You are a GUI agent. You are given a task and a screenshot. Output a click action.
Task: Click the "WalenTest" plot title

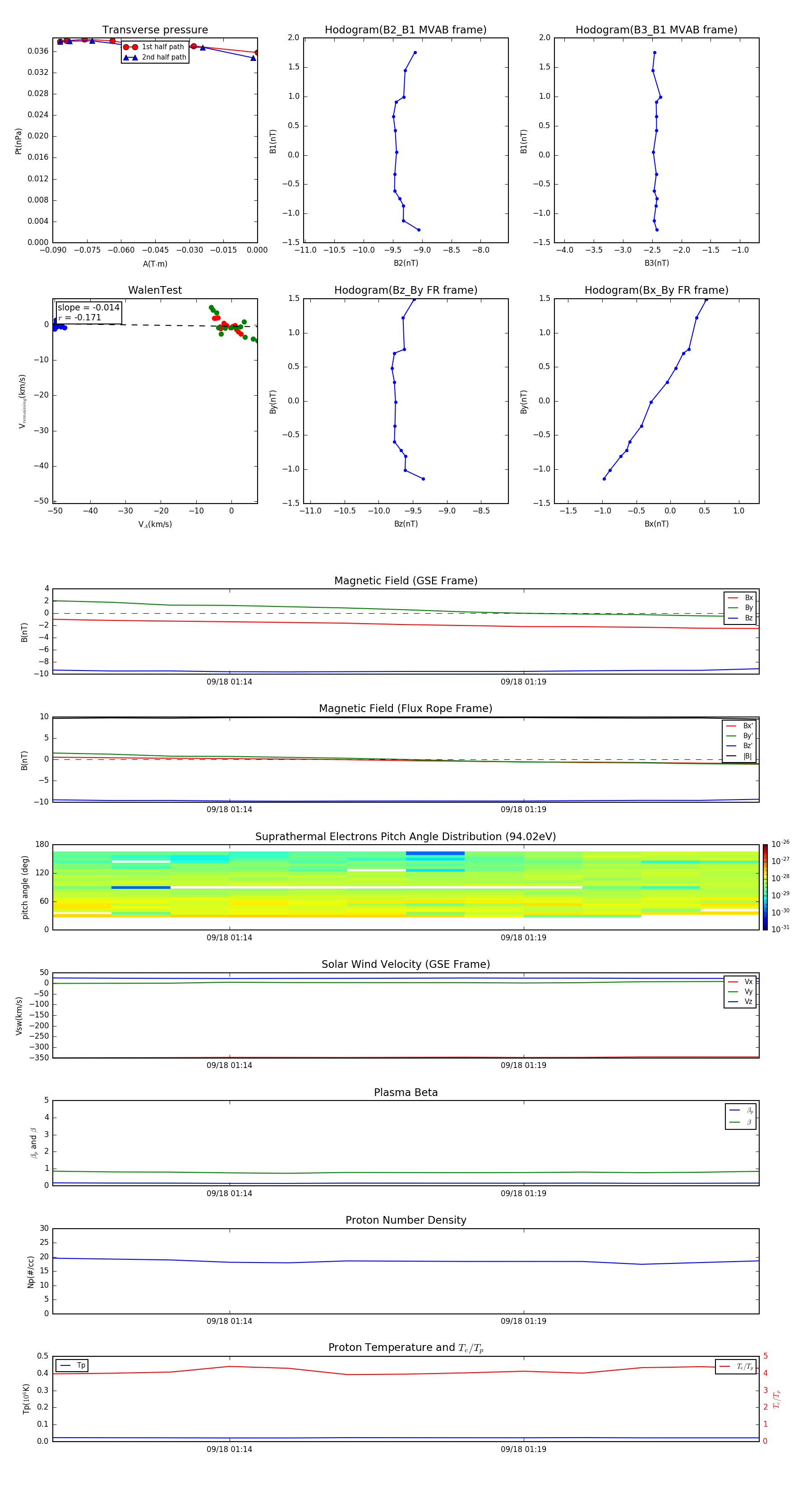point(155,290)
